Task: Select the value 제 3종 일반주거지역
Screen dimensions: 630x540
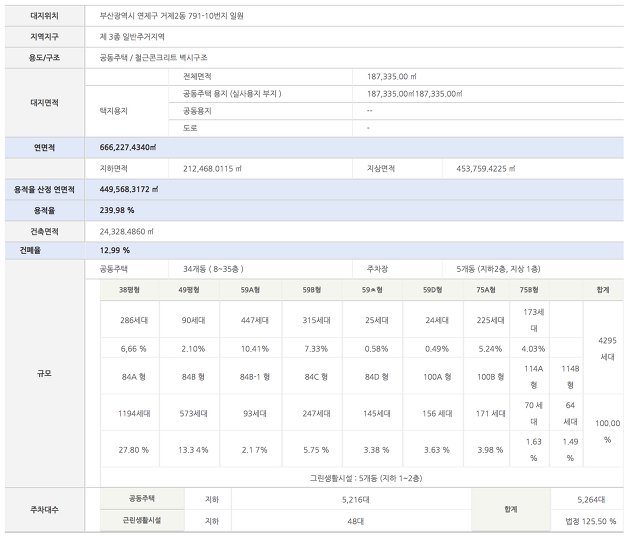Action: 132,37
